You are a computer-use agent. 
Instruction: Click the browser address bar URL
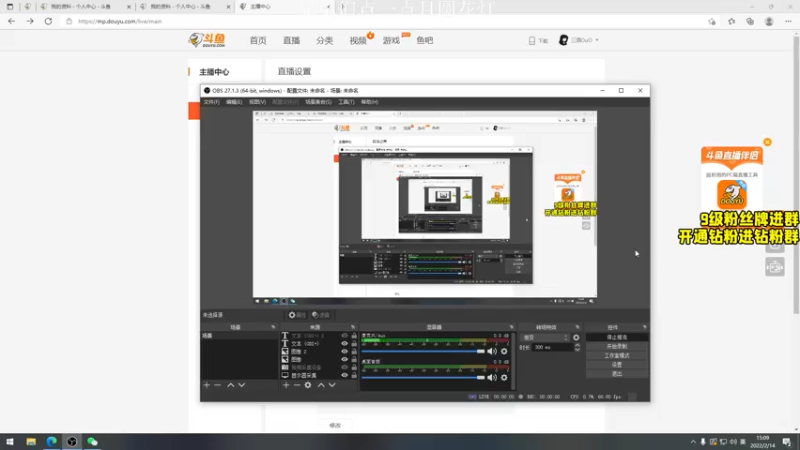pos(120,21)
